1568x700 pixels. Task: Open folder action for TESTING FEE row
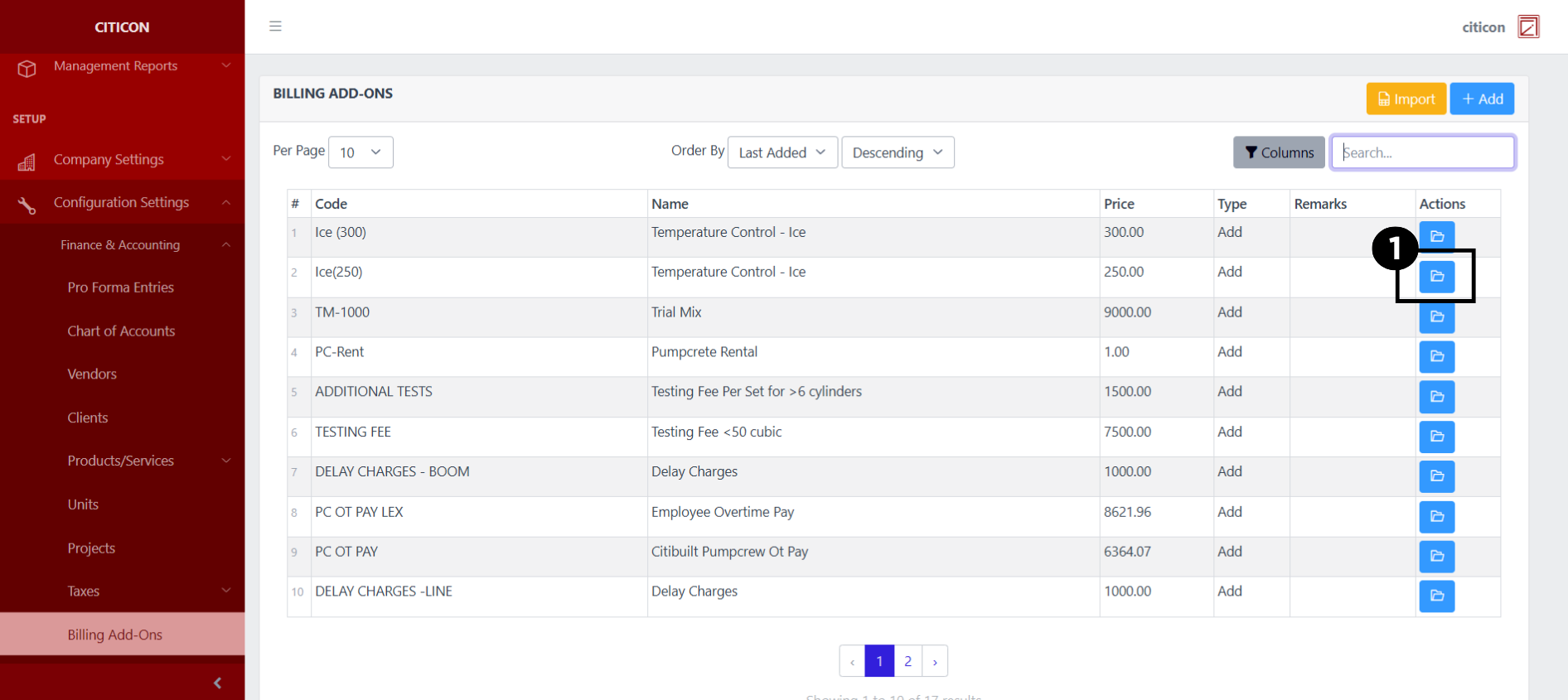[1437, 437]
